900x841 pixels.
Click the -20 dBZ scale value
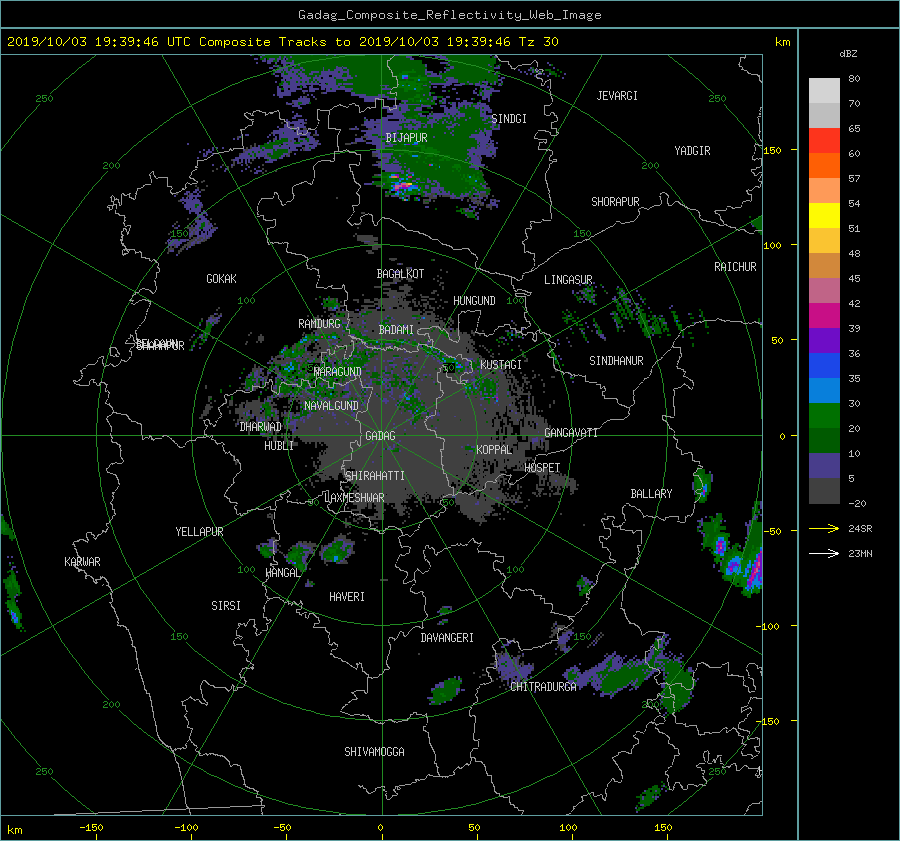click(x=857, y=503)
